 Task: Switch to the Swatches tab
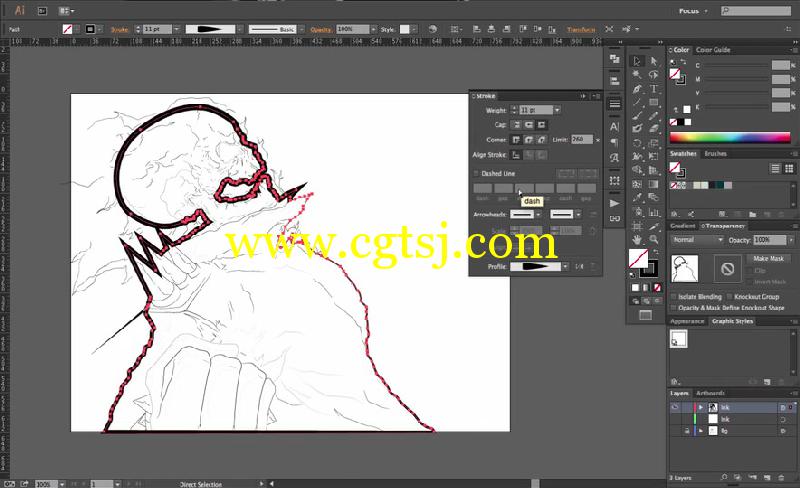(683, 154)
